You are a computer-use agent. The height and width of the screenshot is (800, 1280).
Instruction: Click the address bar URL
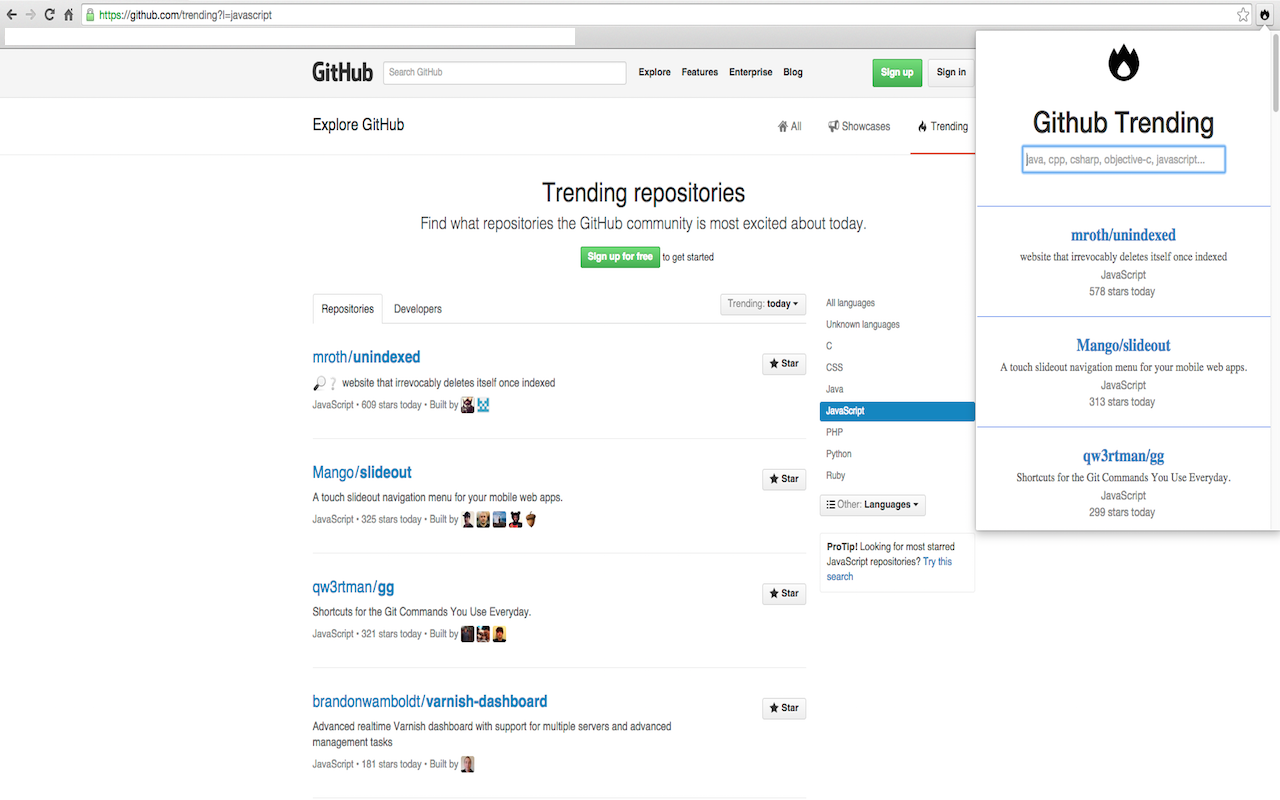coord(185,15)
